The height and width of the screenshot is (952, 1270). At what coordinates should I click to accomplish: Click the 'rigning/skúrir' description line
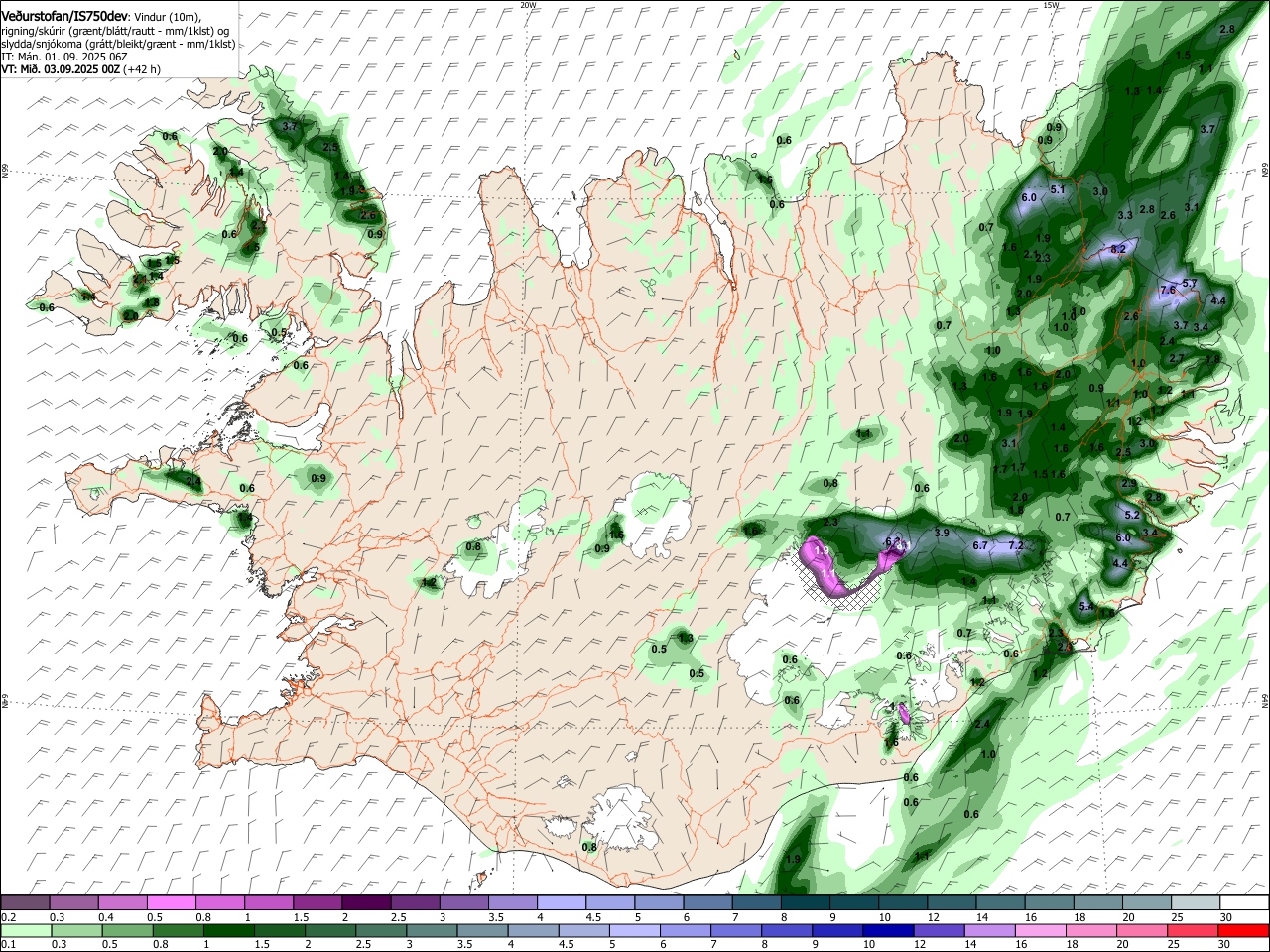[117, 32]
